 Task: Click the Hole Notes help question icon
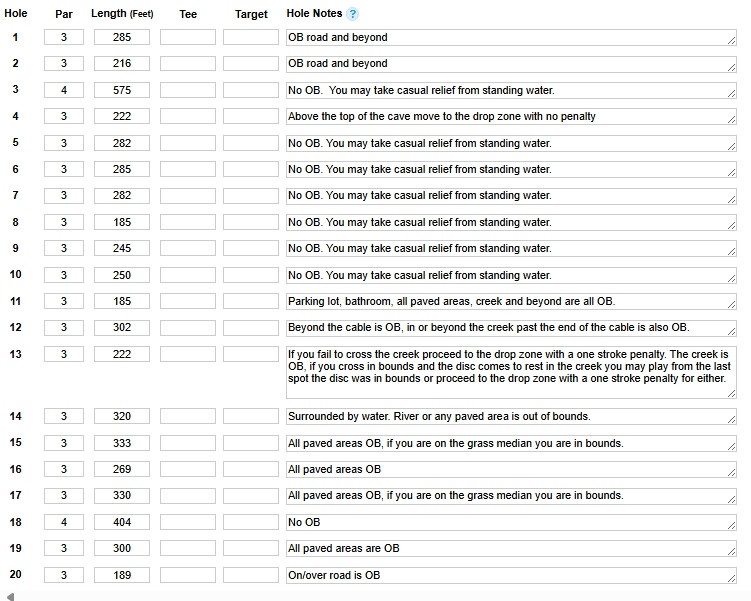tap(352, 14)
